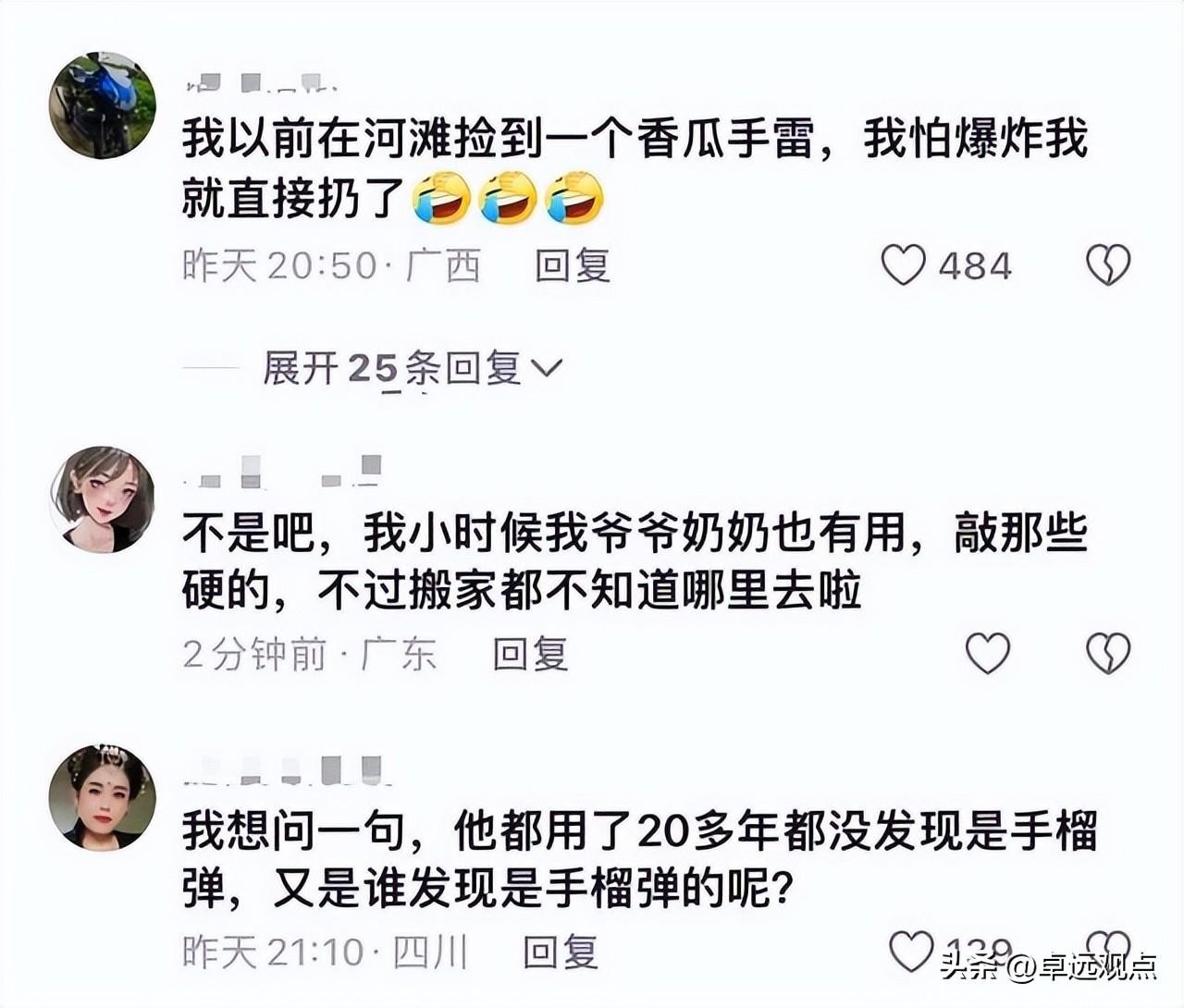The height and width of the screenshot is (1008, 1184).
Task: Reply to the 广西 comment via 回复
Action: pos(573,265)
